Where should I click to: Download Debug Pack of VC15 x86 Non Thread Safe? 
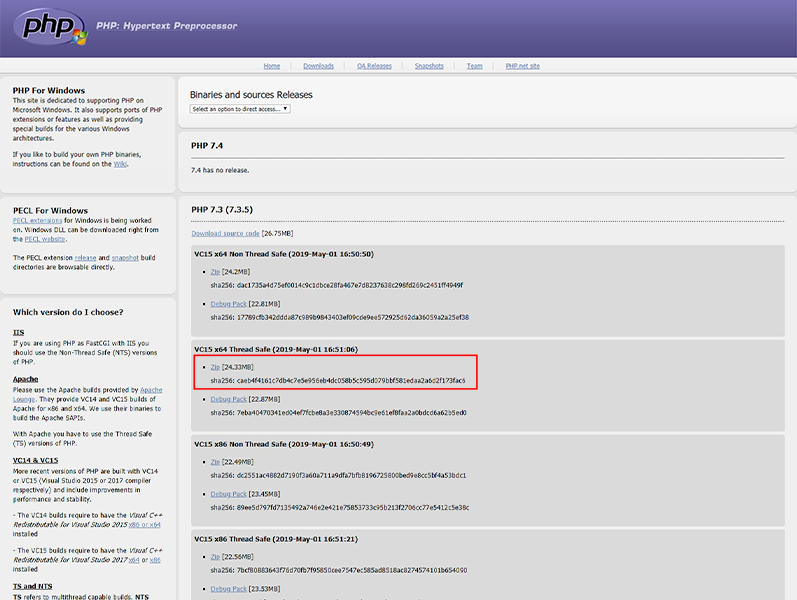(x=229, y=494)
